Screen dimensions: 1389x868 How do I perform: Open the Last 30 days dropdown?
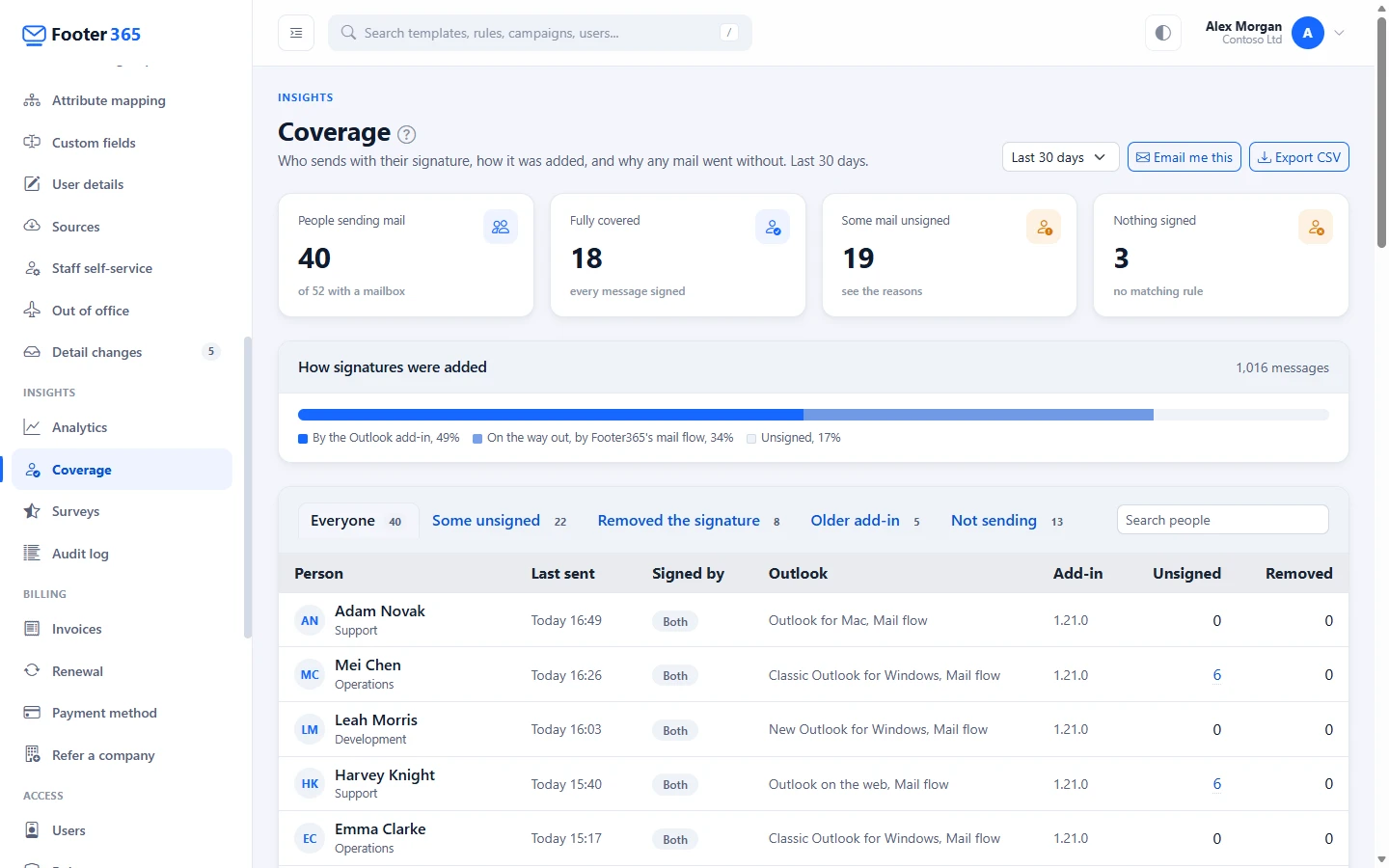pos(1061,157)
